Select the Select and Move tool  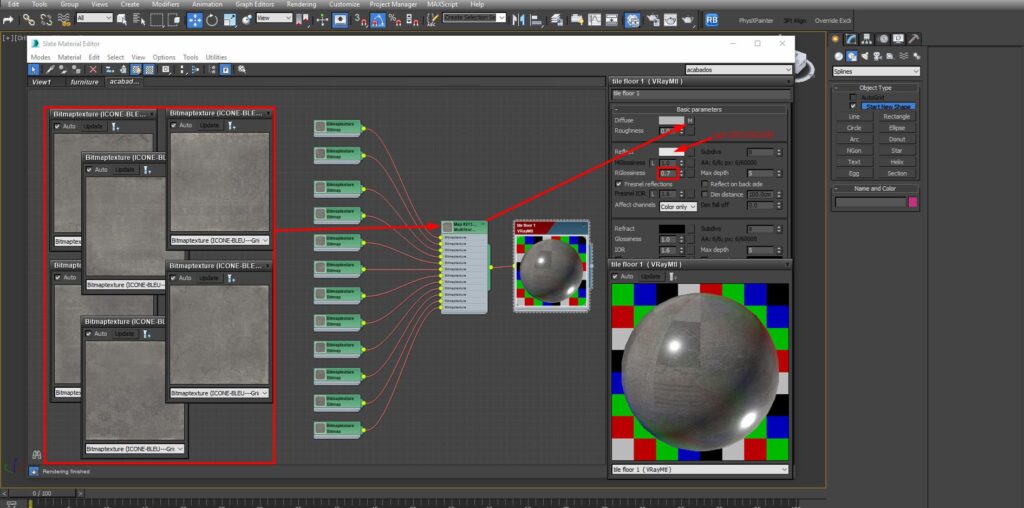pos(195,20)
